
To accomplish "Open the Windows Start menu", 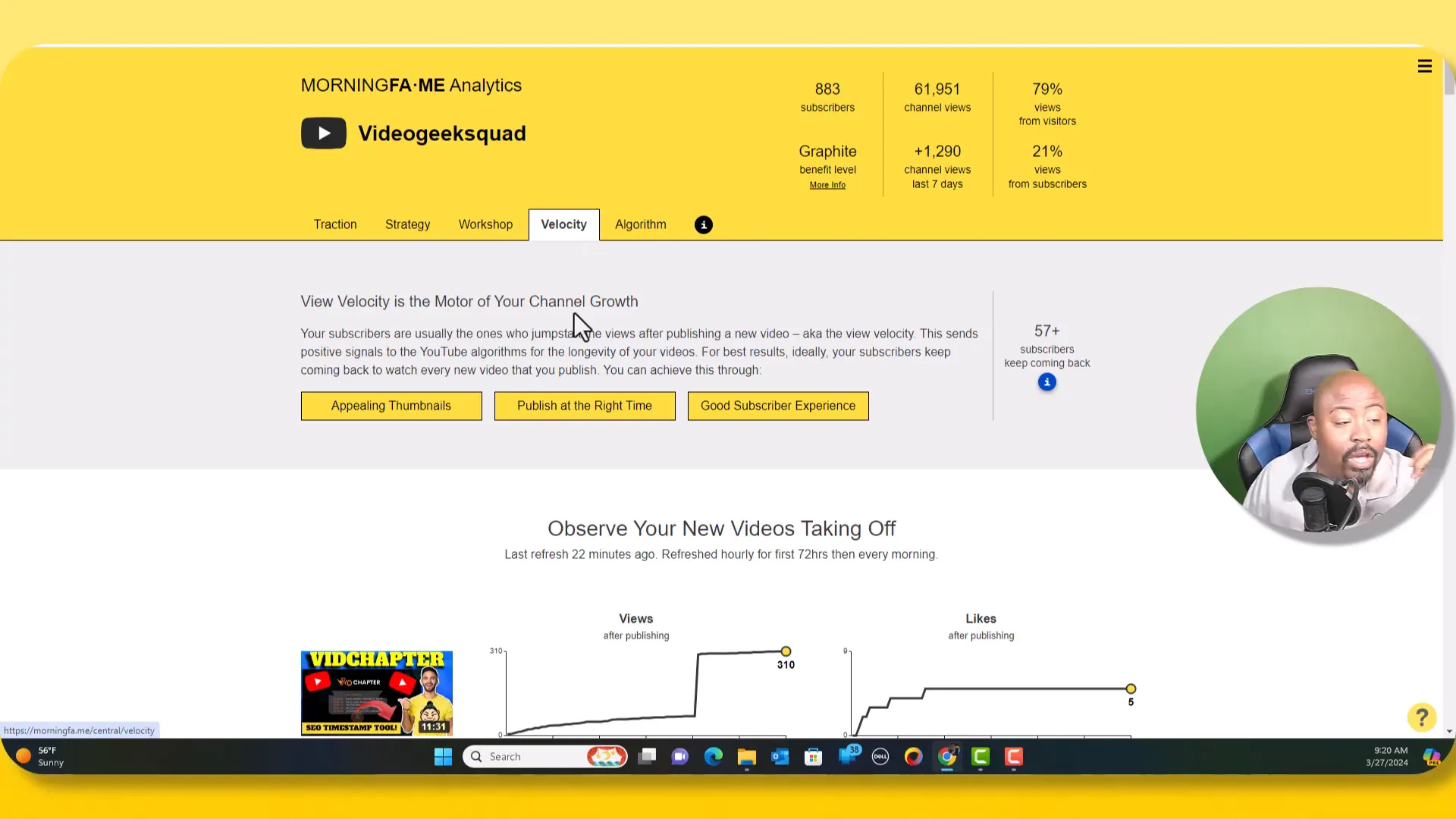I will (443, 757).
